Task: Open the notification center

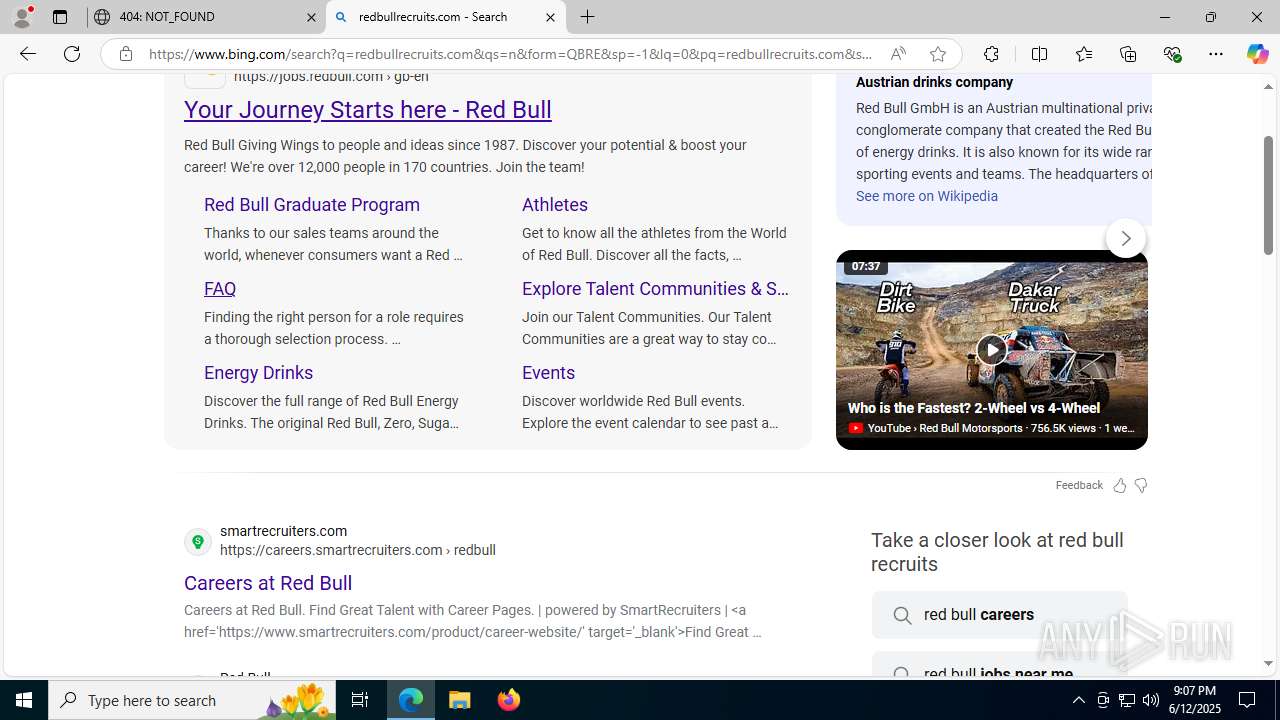Action: (1248, 700)
